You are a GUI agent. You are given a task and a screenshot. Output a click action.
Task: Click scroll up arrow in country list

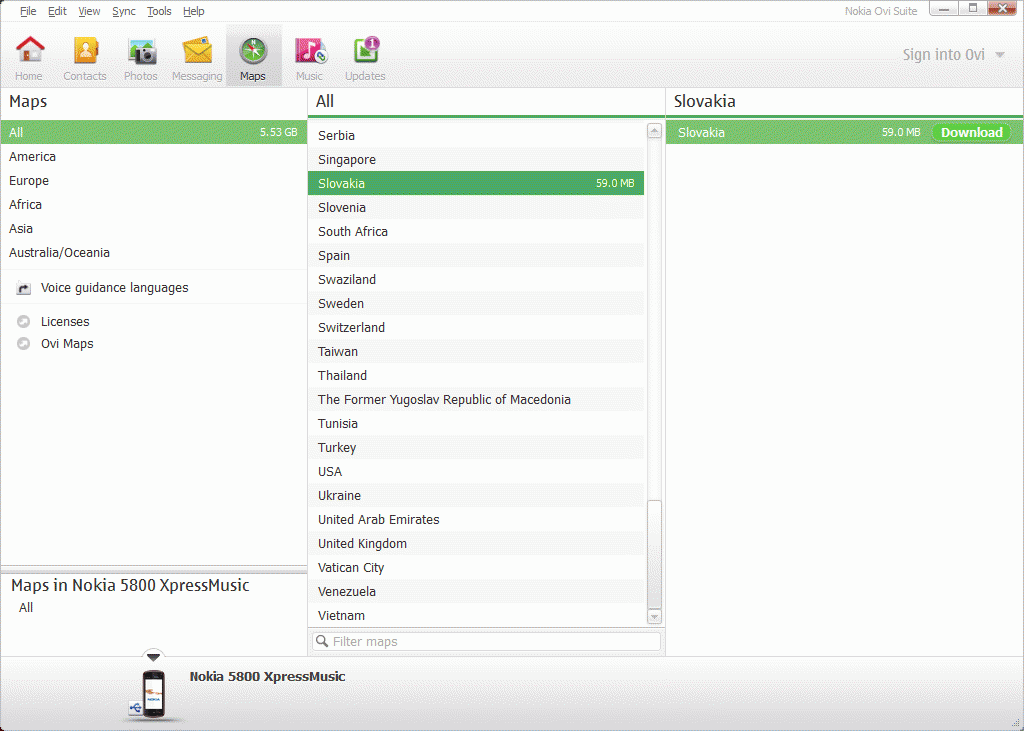(654, 131)
